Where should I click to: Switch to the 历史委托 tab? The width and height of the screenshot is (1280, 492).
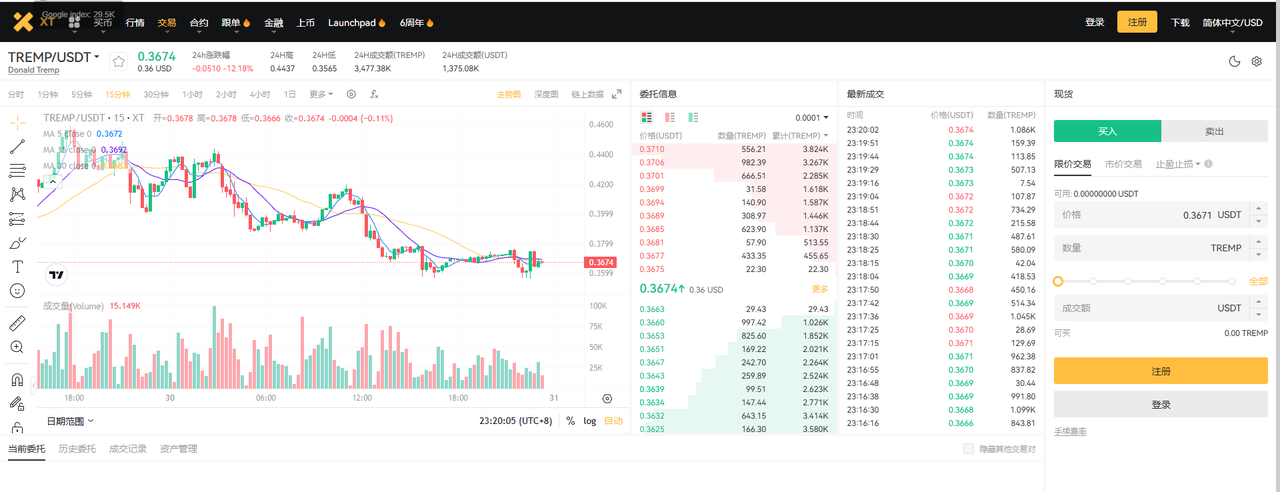tap(77, 449)
